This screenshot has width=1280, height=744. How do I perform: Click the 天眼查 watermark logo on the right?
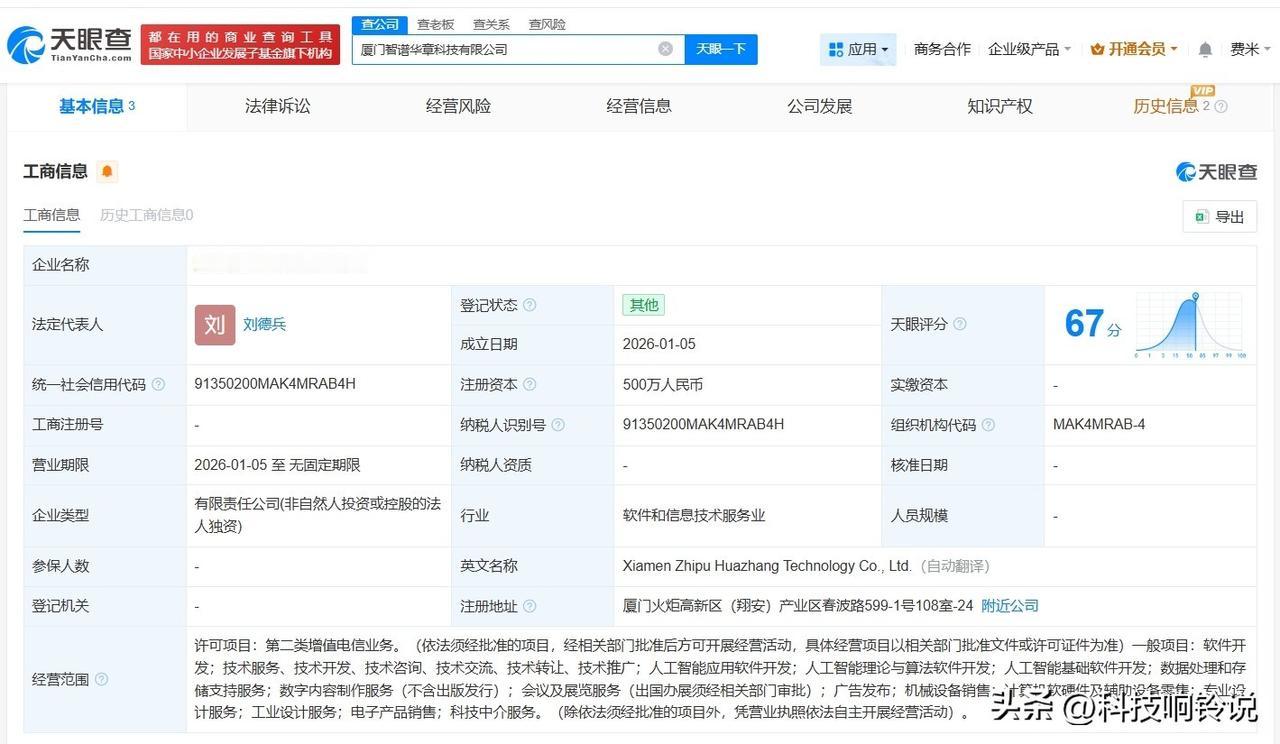tap(1214, 172)
